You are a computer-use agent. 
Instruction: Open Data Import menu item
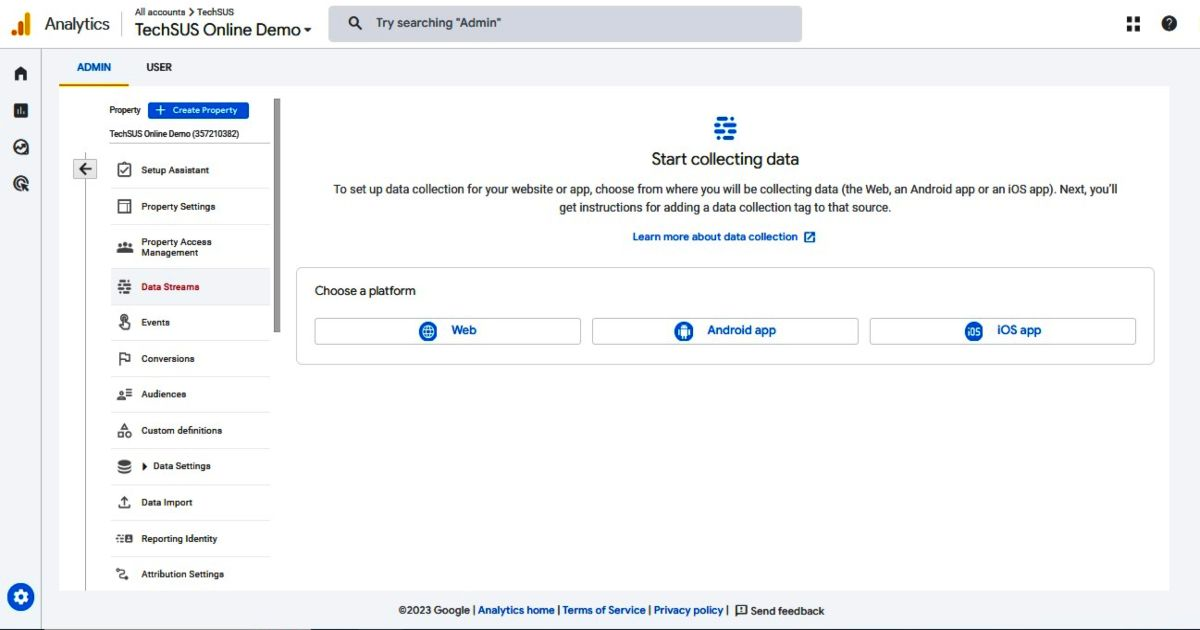(190, 502)
